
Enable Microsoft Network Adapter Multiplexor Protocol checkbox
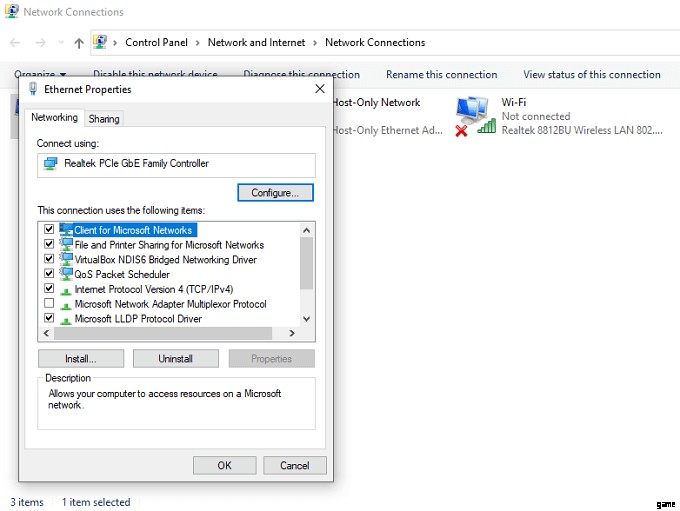49,304
